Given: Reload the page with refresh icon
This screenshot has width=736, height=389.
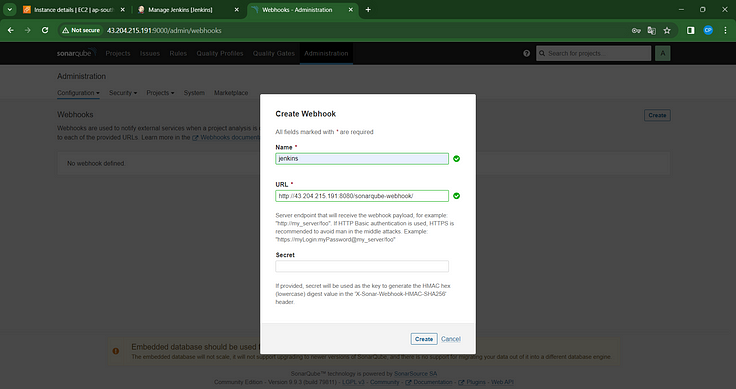Looking at the screenshot, I should (x=45, y=31).
